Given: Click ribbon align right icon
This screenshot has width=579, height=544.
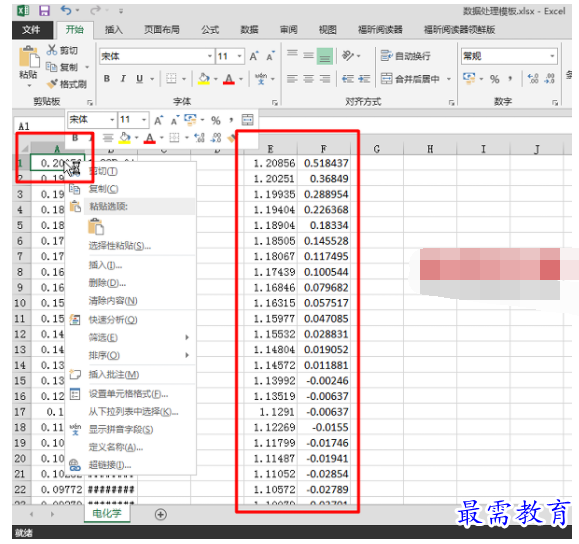Looking at the screenshot, I should pyautogui.click(x=325, y=79).
